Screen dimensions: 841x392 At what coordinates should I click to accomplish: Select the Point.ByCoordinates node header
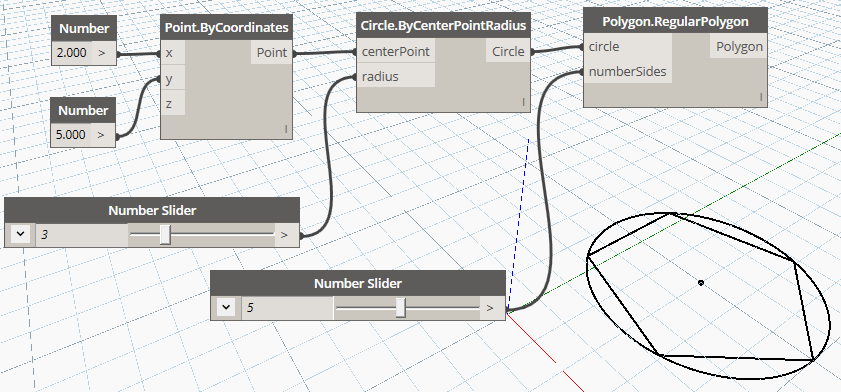(x=226, y=27)
